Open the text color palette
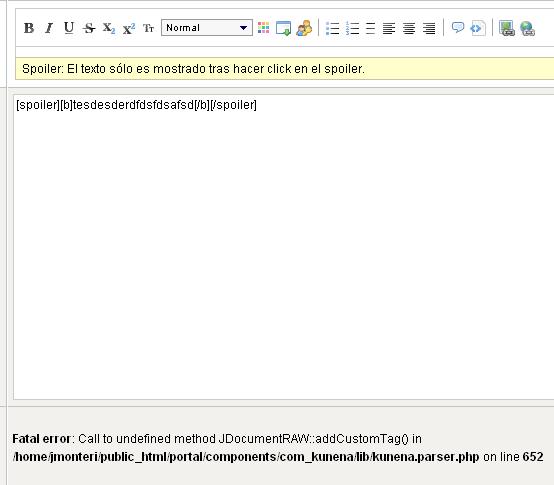554x485 pixels. 264,28
